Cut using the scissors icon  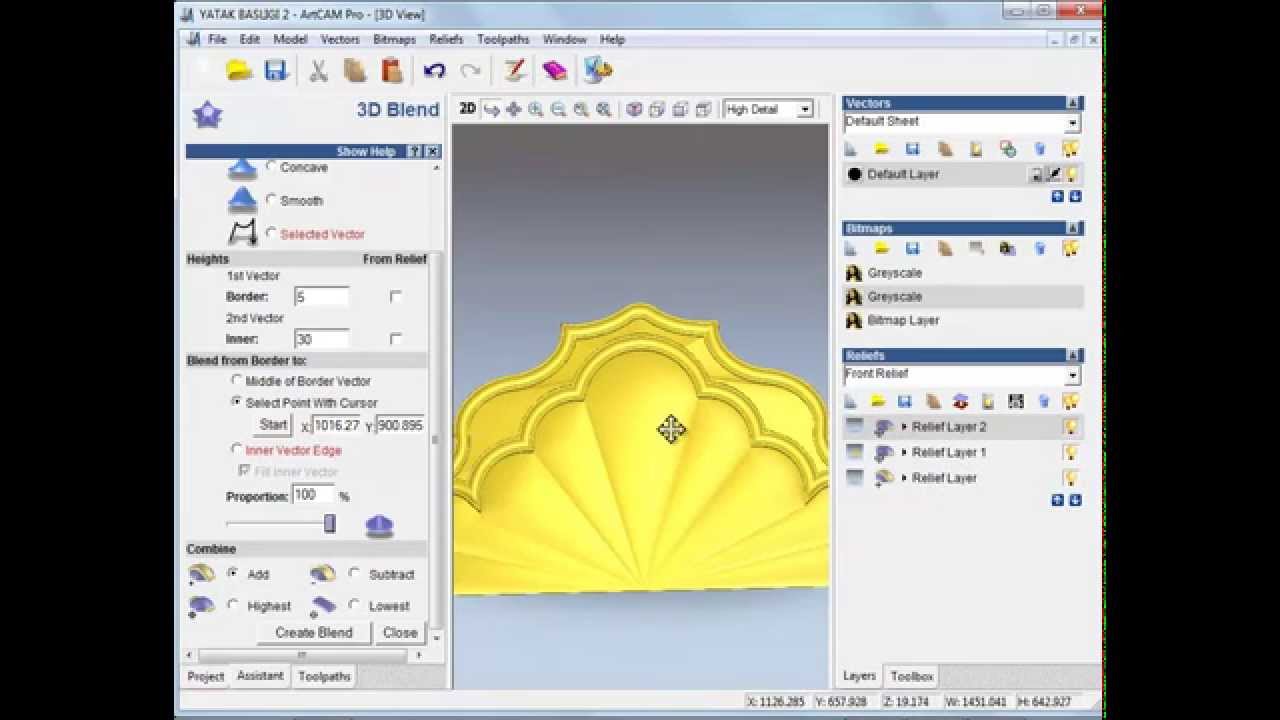click(x=318, y=70)
